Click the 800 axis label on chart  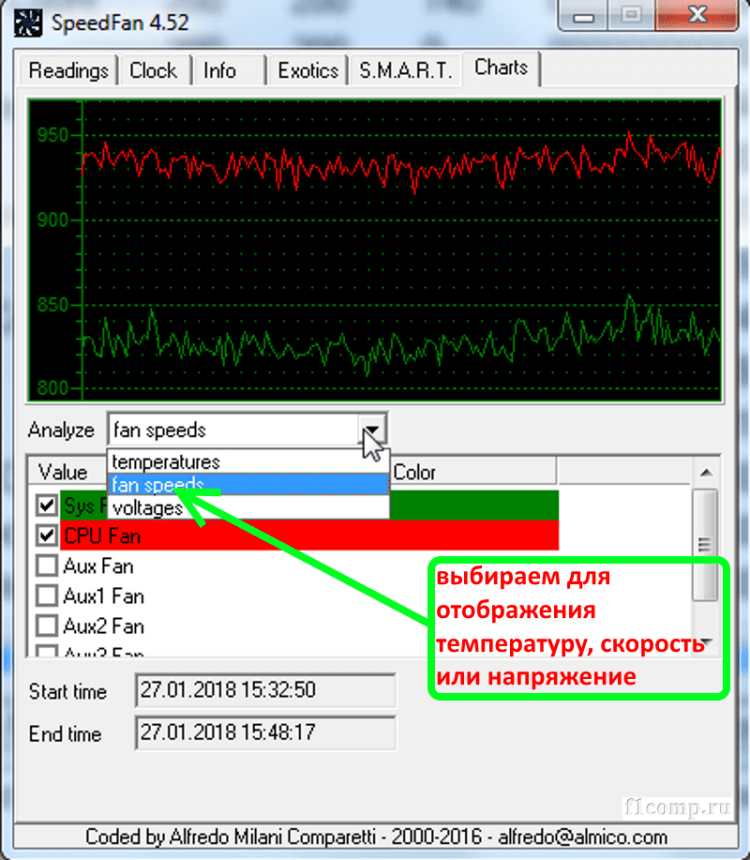[x=53, y=388]
